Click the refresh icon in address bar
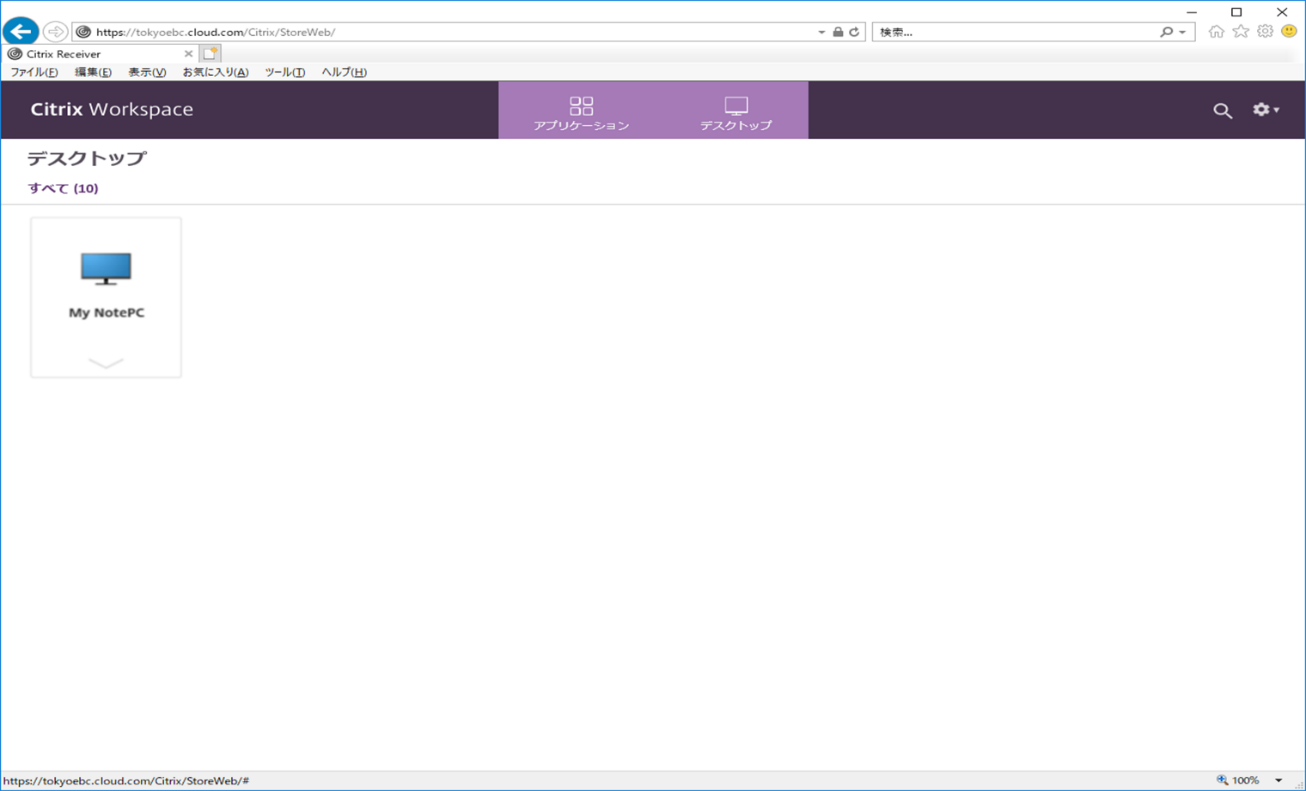 click(854, 32)
